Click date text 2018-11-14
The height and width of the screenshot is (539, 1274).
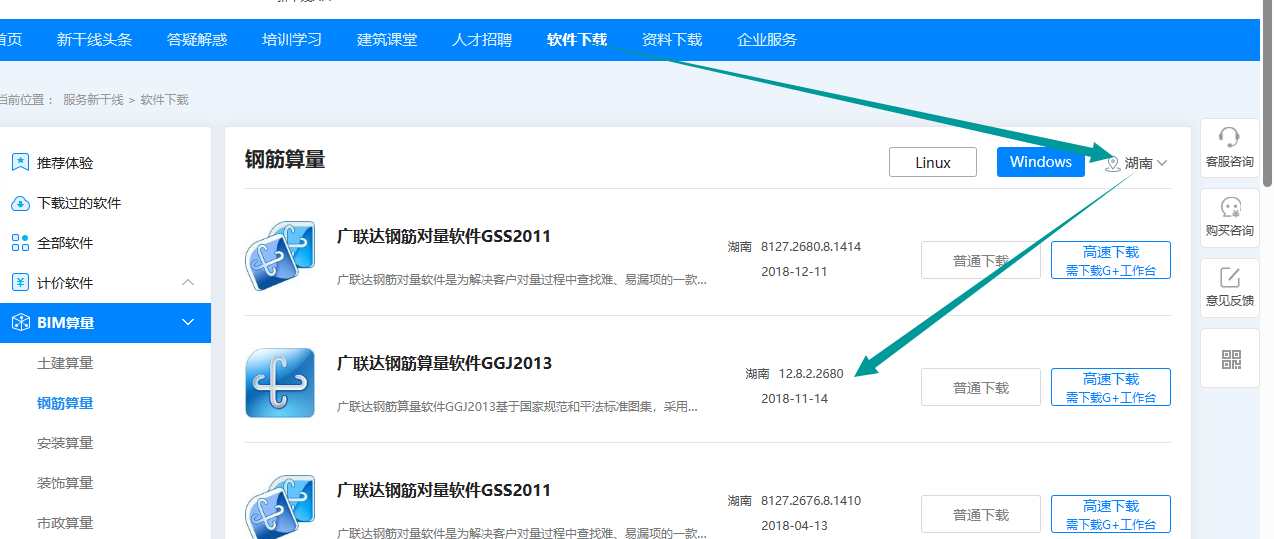pyautogui.click(x=794, y=399)
